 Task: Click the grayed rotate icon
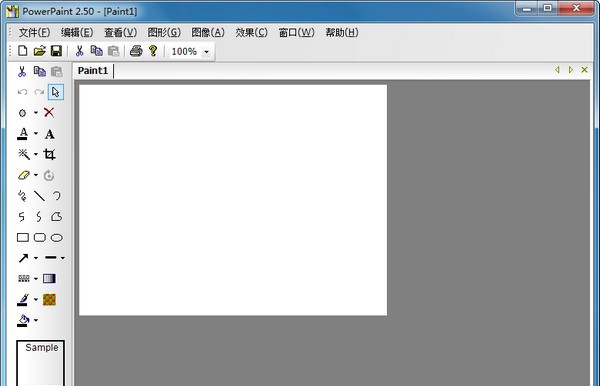click(x=49, y=175)
